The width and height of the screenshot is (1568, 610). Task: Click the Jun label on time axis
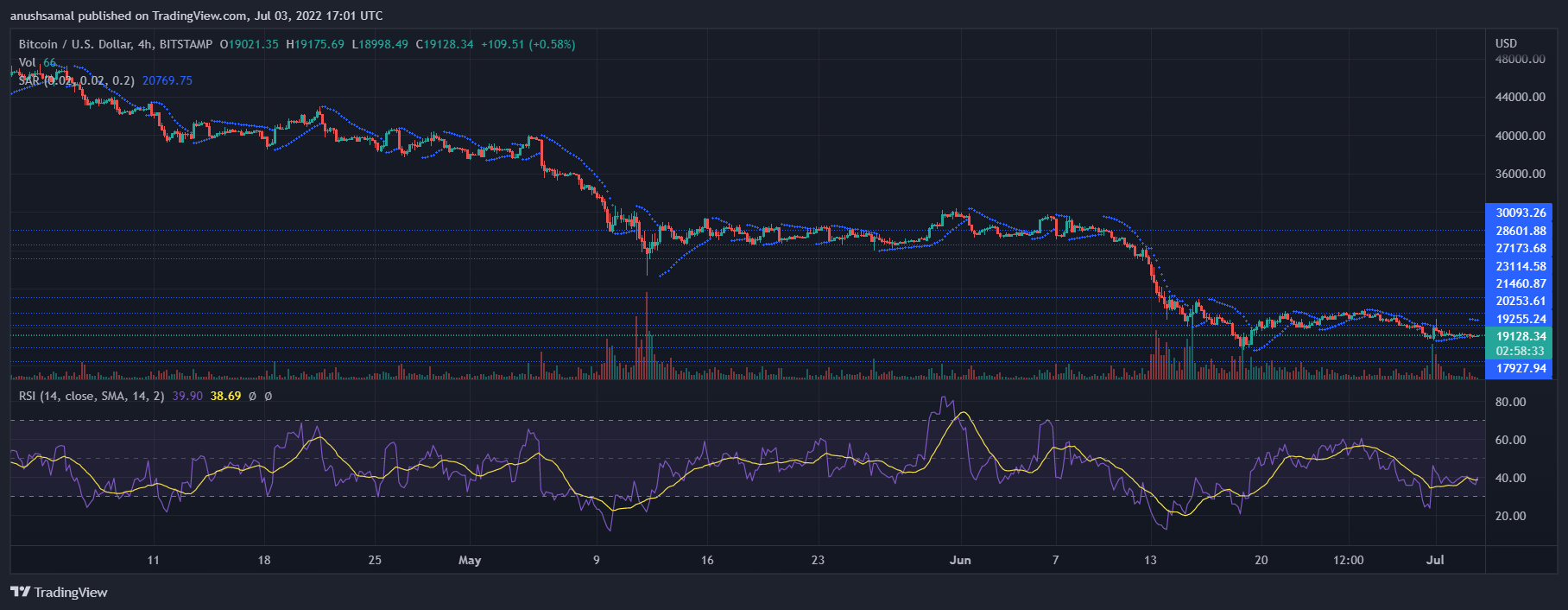(x=960, y=560)
